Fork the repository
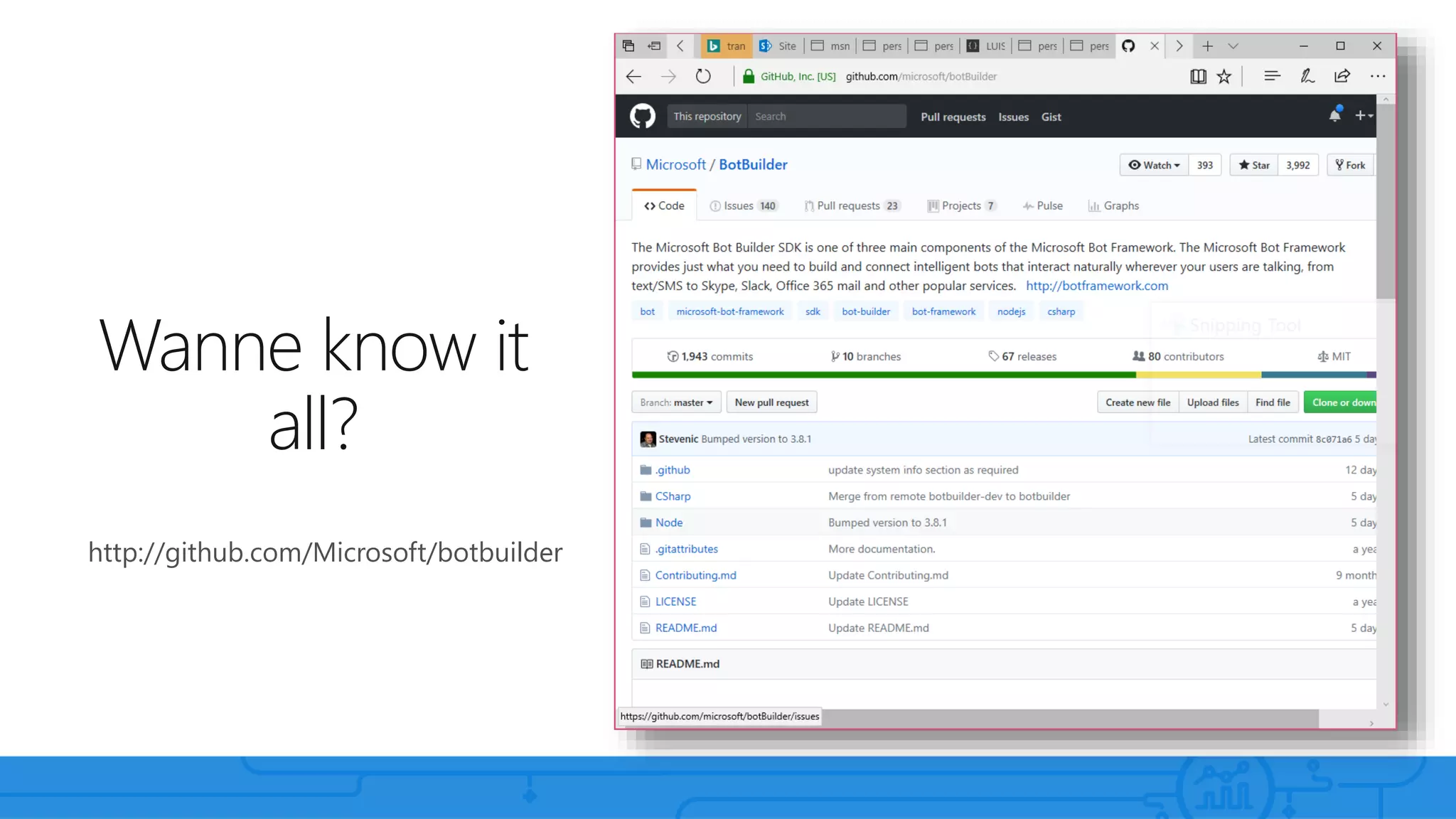The image size is (1456, 819). pyautogui.click(x=1351, y=165)
